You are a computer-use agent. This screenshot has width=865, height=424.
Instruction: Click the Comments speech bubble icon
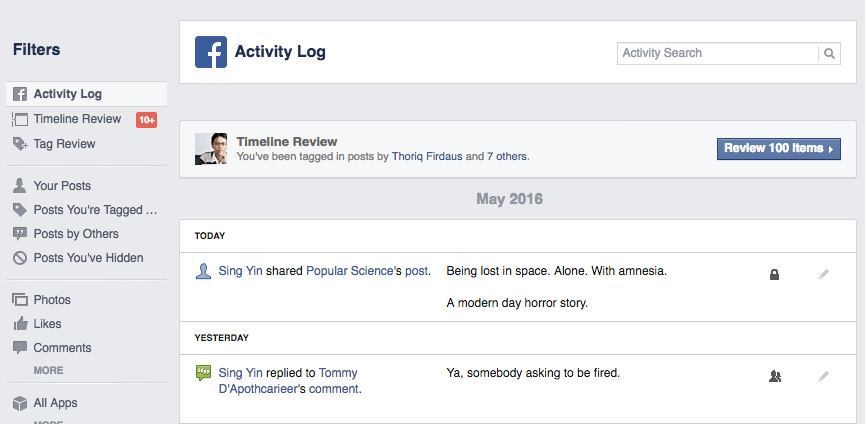click(x=20, y=348)
